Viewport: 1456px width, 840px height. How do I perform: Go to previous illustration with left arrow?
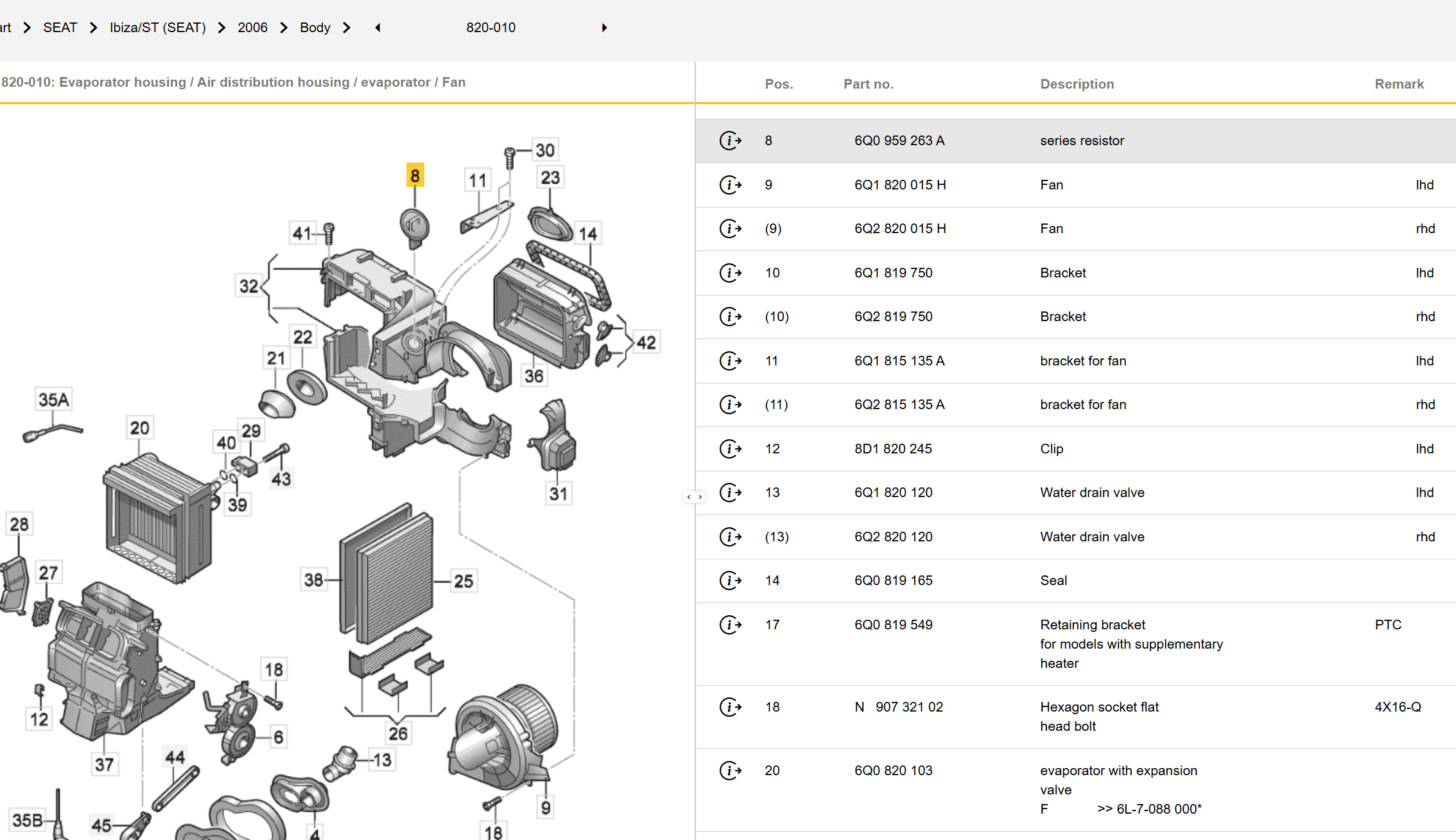point(377,28)
